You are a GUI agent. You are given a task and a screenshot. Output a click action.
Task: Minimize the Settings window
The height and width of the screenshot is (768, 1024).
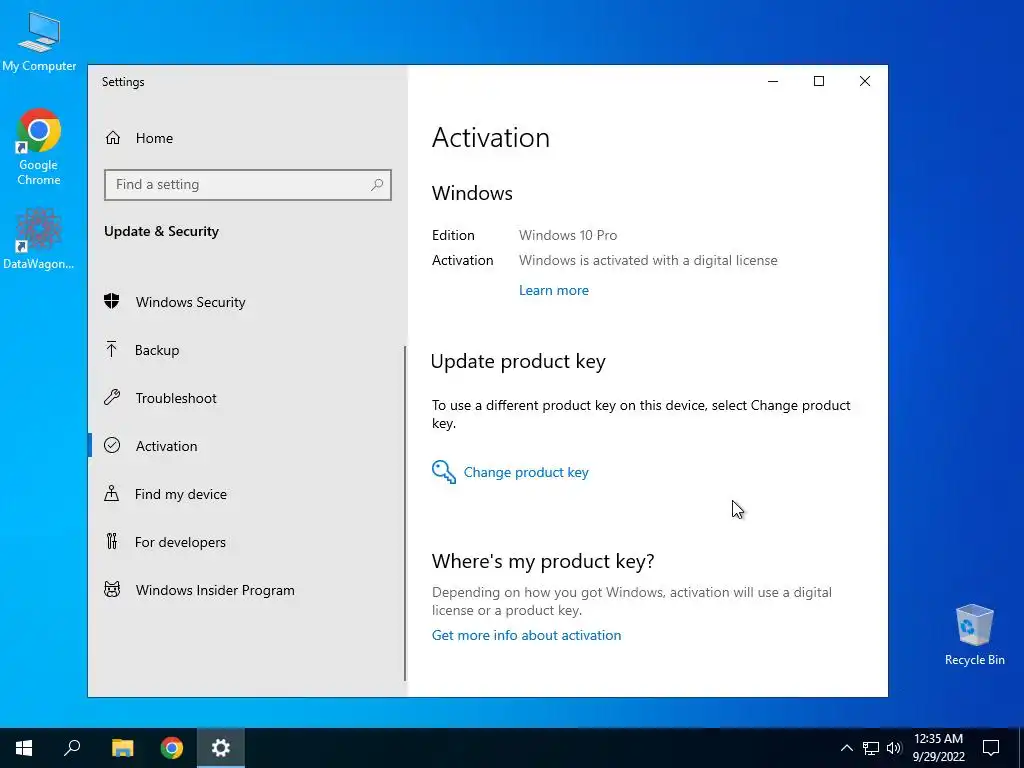773,81
